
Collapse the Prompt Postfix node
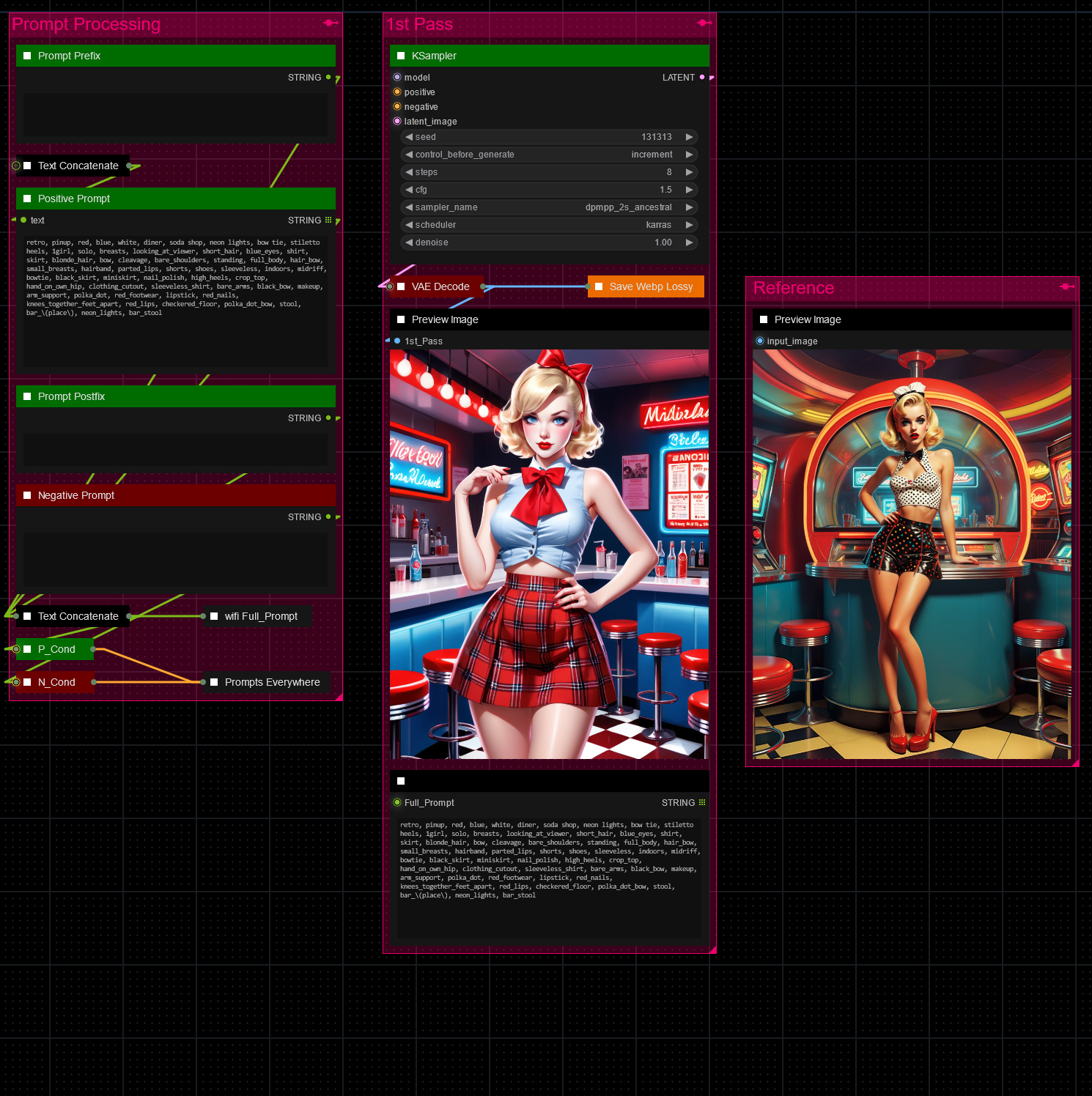click(x=27, y=396)
